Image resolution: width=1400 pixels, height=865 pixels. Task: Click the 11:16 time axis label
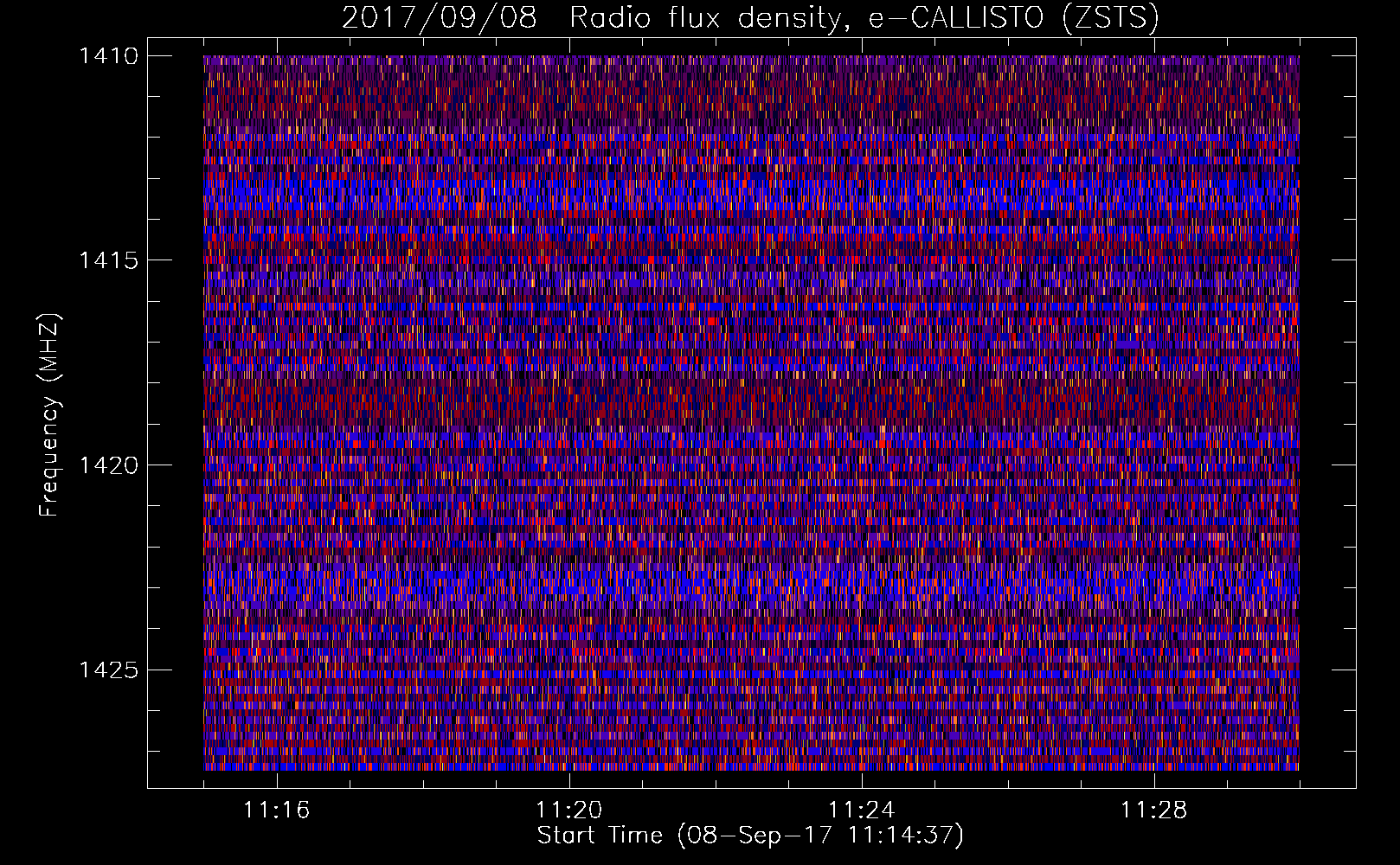pyautogui.click(x=277, y=811)
